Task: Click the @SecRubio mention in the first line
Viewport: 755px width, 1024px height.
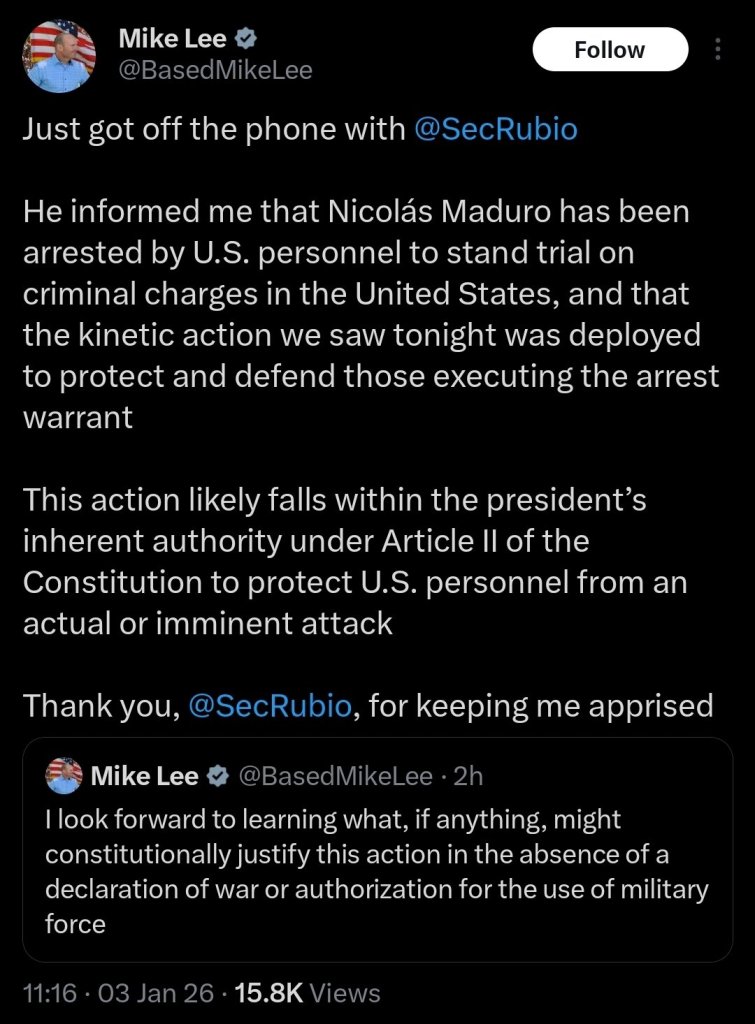Action: tap(495, 130)
